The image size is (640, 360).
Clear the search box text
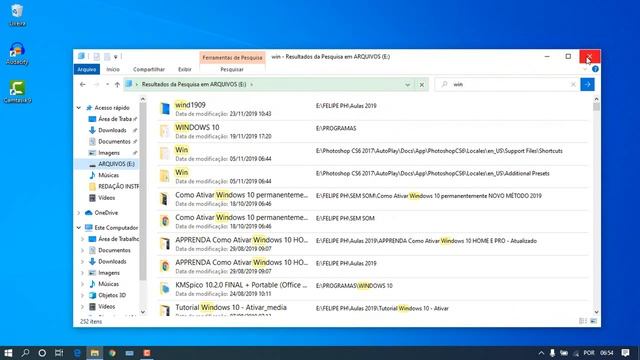tap(573, 84)
